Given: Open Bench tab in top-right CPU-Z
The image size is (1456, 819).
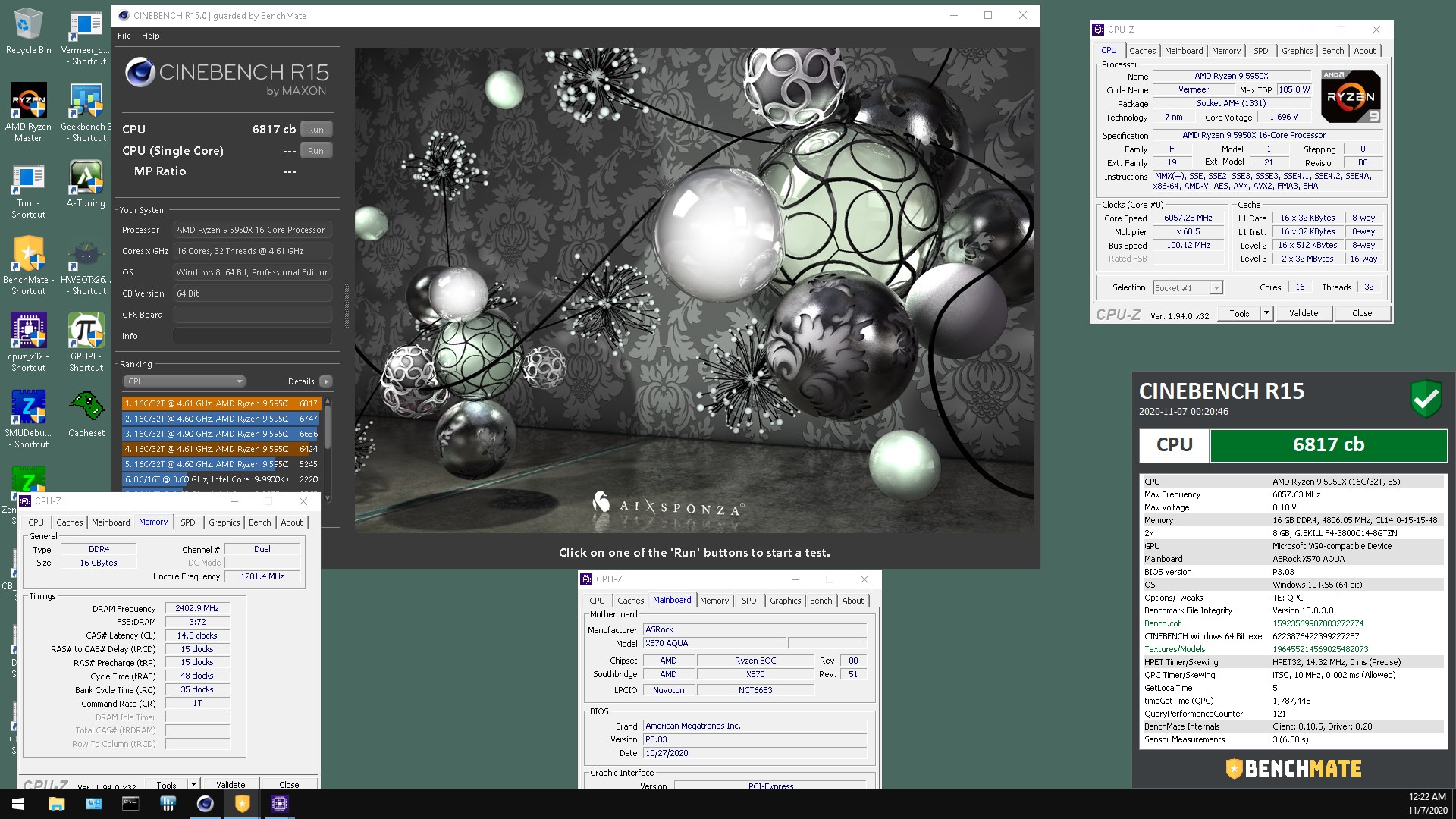Looking at the screenshot, I should [1332, 51].
